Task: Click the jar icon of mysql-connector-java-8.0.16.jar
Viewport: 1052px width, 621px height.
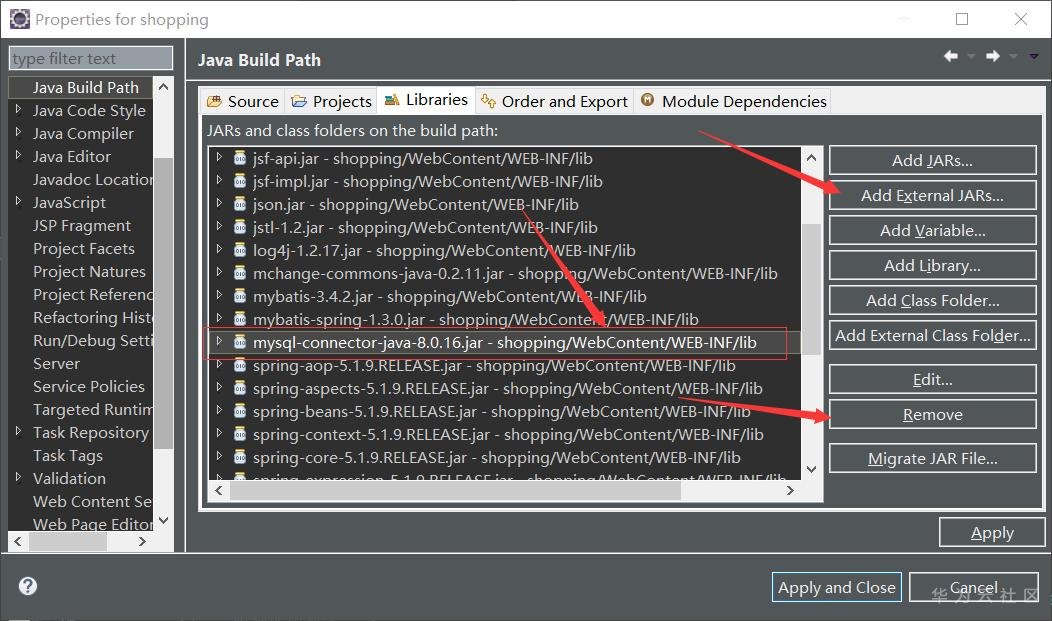Action: 240,342
